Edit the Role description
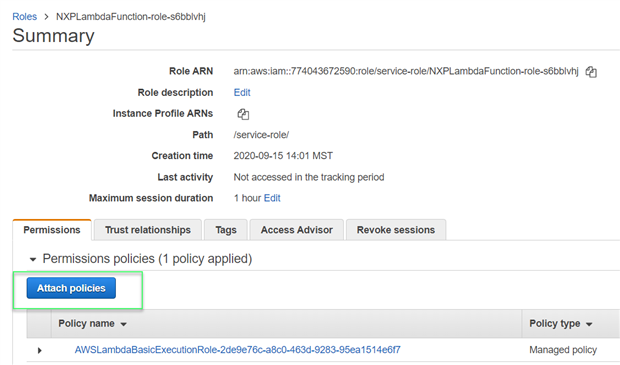This screenshot has height=365, width=620. click(x=242, y=93)
